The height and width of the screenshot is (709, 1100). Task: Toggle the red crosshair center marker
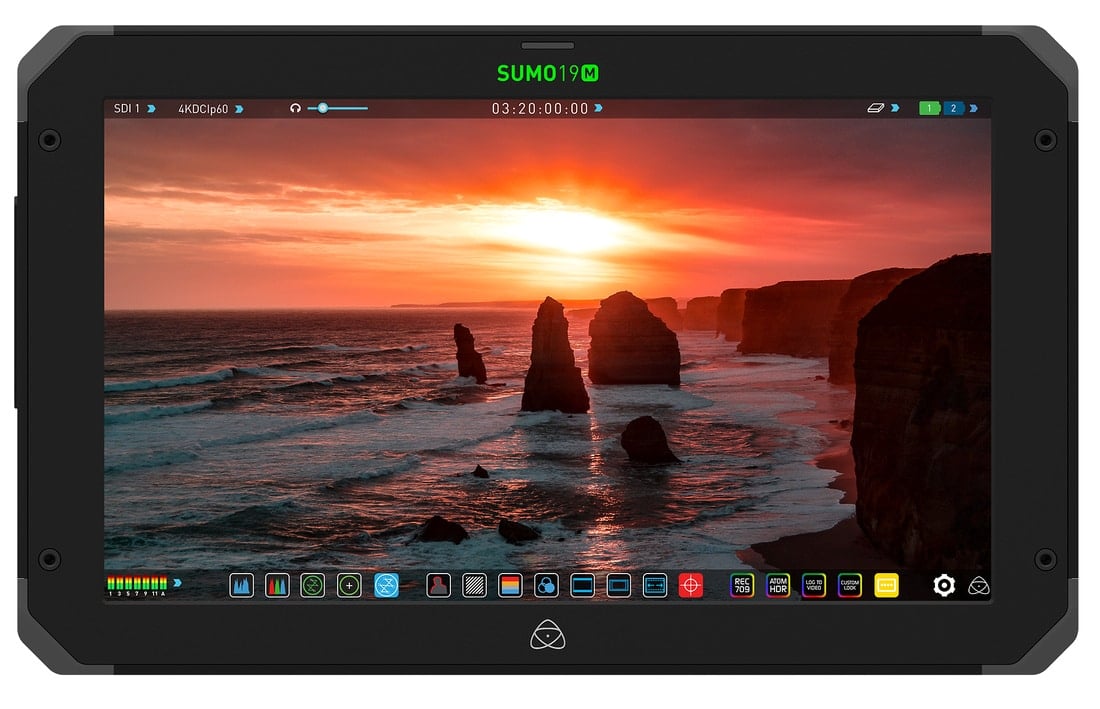click(691, 585)
